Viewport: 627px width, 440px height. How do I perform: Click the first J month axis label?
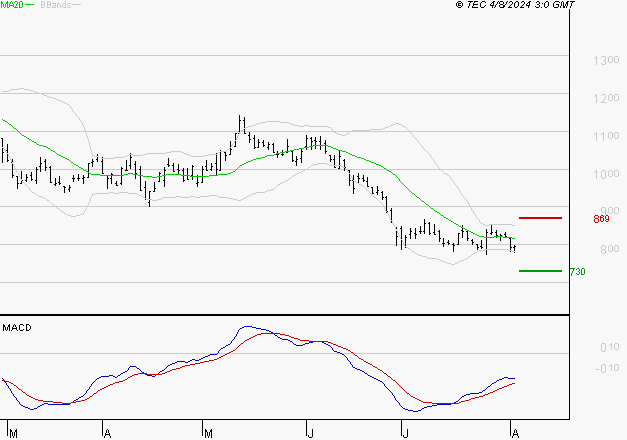pyautogui.click(x=310, y=434)
